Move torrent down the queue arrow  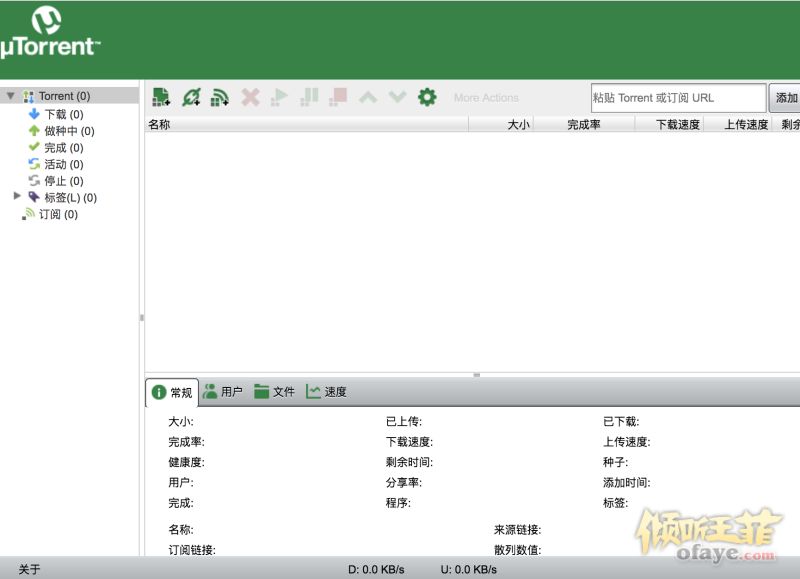coord(397,97)
